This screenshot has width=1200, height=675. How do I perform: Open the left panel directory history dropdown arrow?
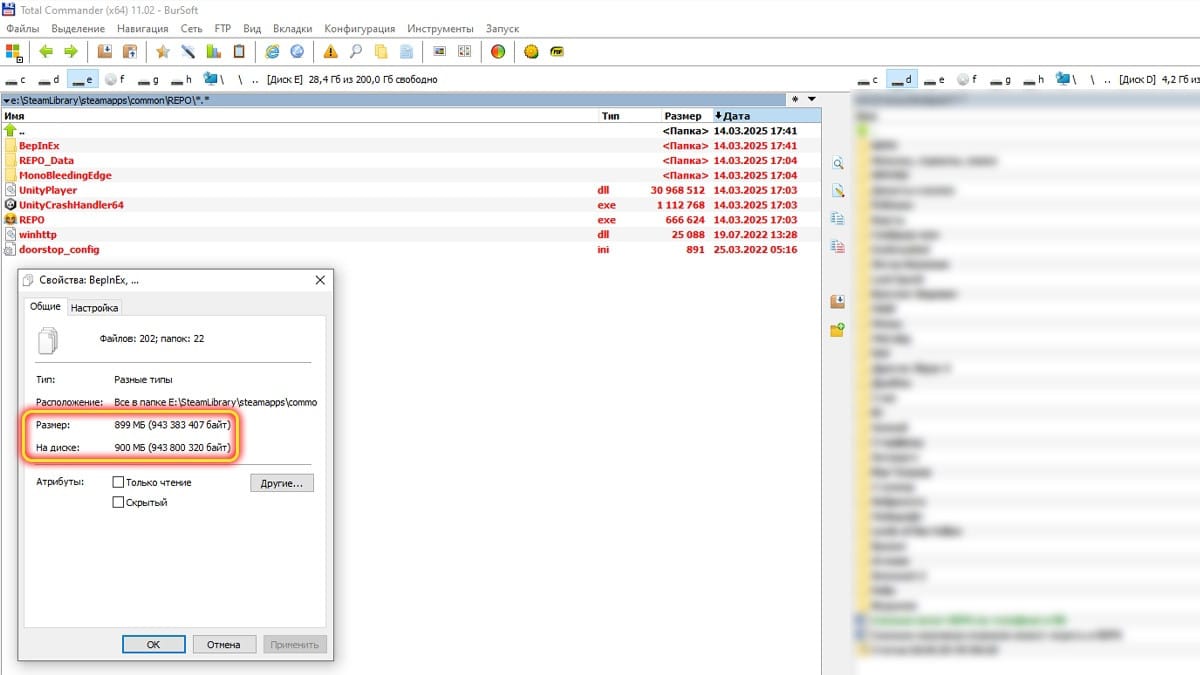[x=812, y=99]
